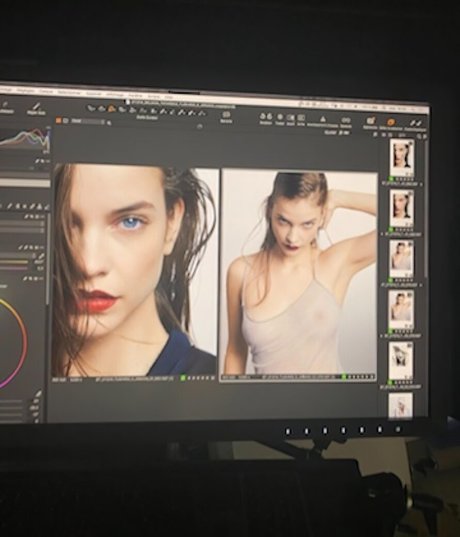Viewport: 460px width, 537px height.
Task: Toggle the orange multi-view button above the viewer
Action: (58, 120)
